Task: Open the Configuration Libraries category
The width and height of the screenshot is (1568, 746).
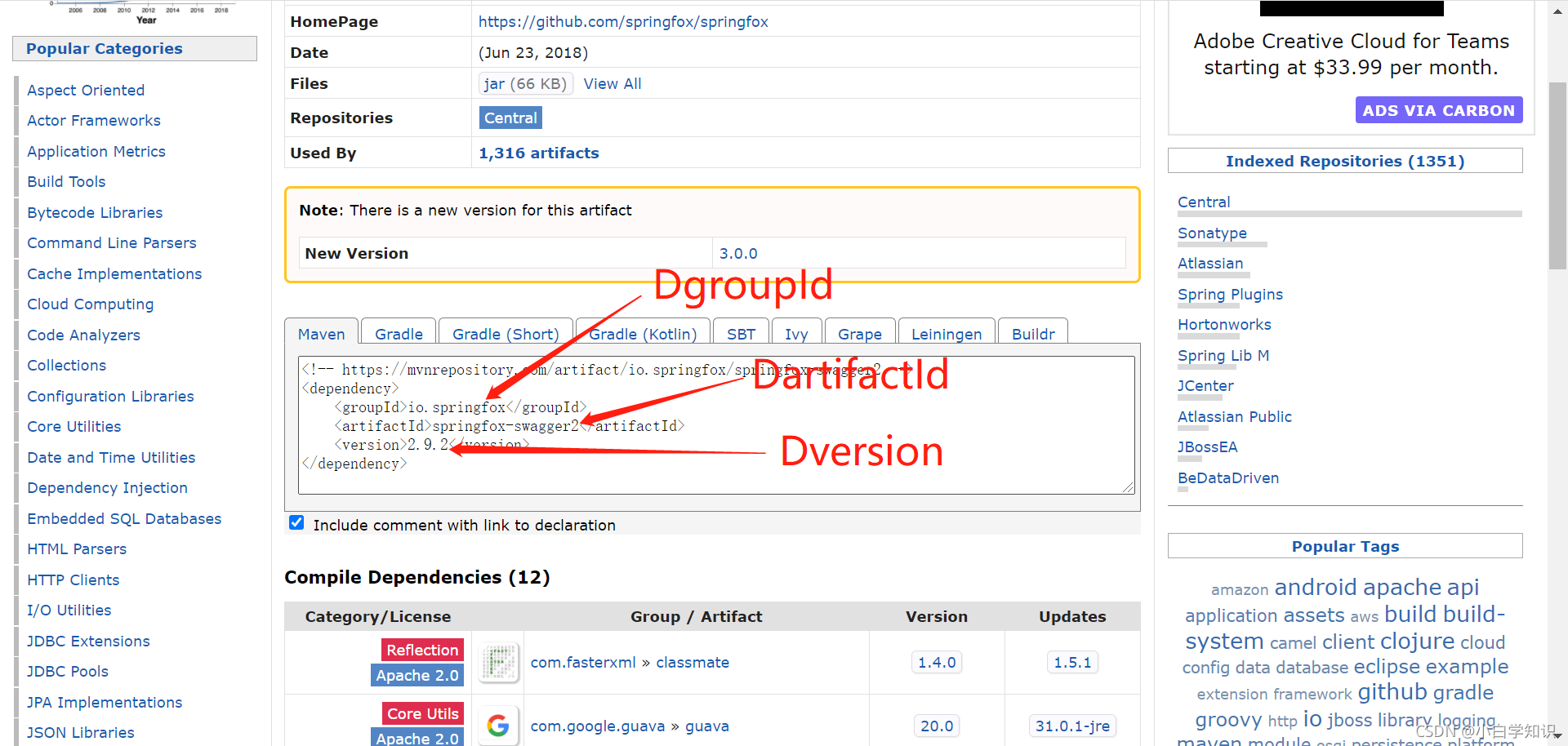Action: click(x=110, y=397)
